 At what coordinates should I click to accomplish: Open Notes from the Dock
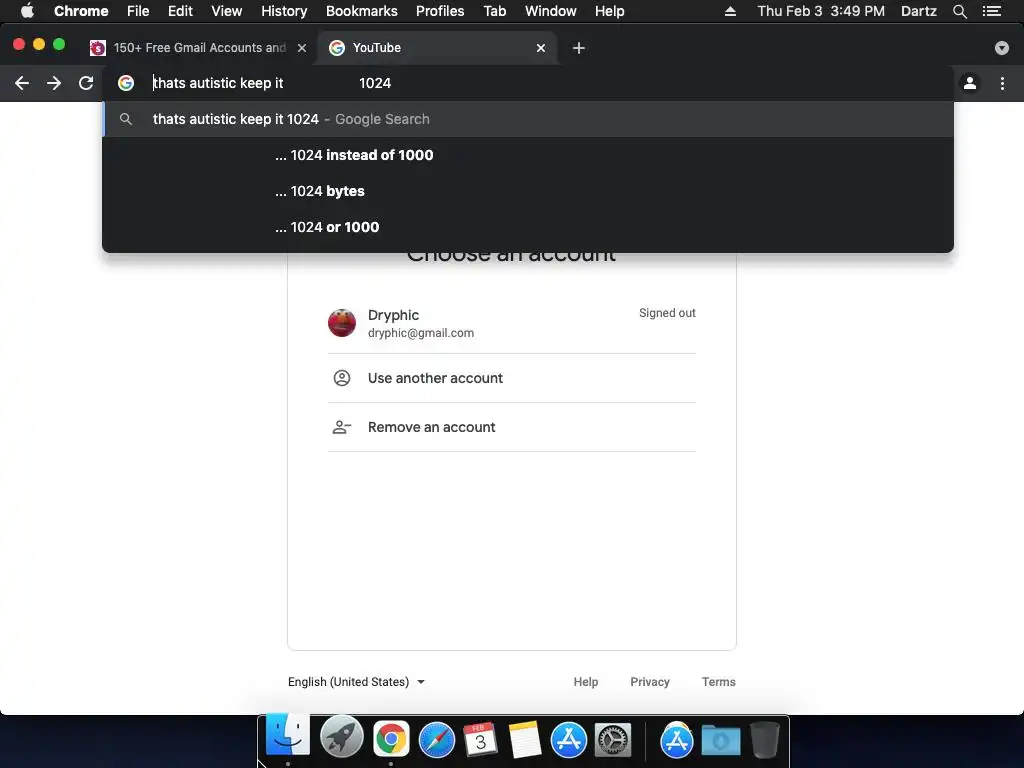pyautogui.click(x=524, y=739)
